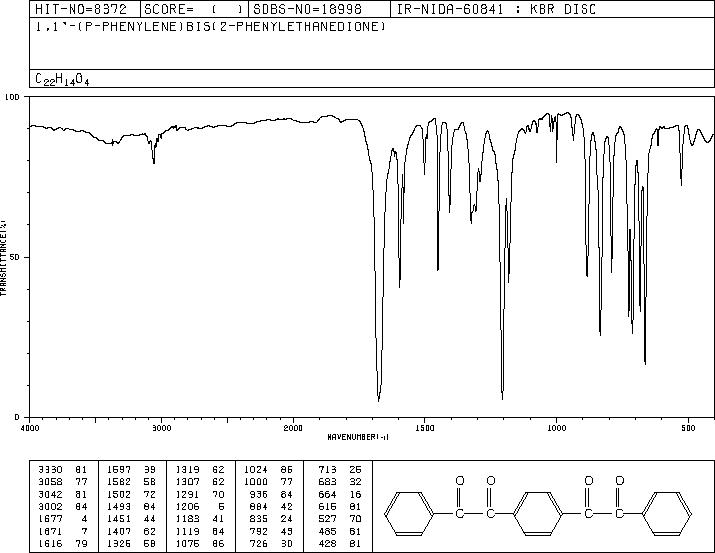Screen dimensions: 715x553
Task: Click the HIT-NO=8372 header field
Action: pos(85,9)
